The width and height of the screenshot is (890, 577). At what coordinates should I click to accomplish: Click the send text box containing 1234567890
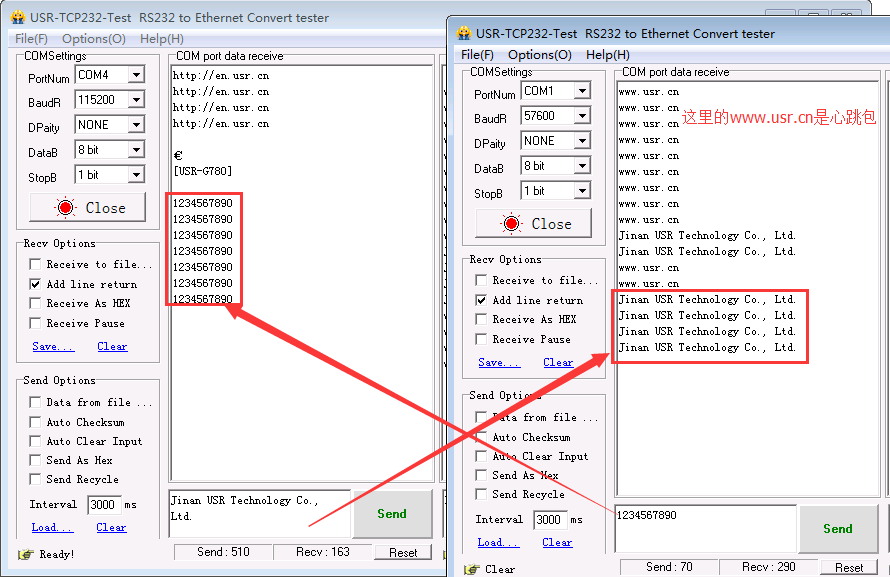click(x=704, y=528)
